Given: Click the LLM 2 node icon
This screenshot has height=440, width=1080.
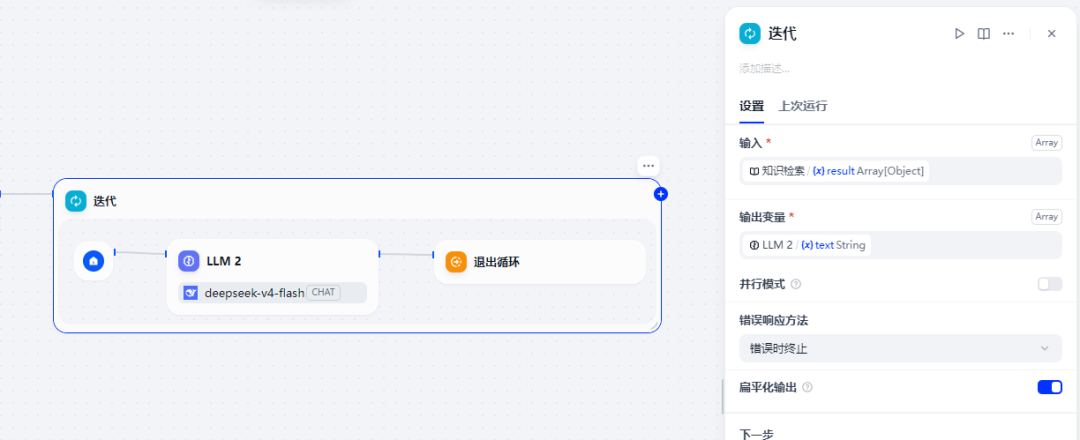Looking at the screenshot, I should coord(189,261).
